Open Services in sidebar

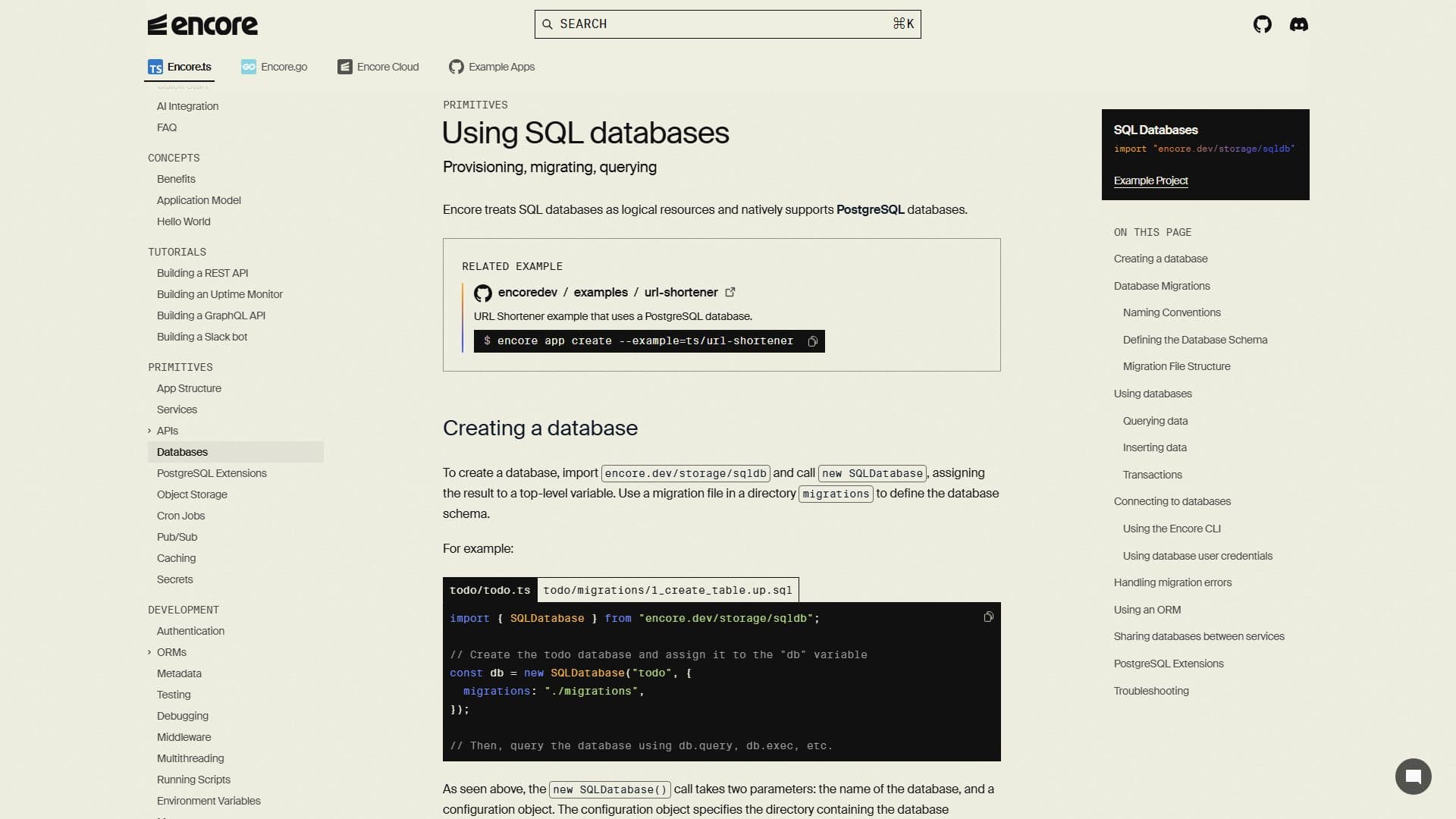click(x=177, y=409)
